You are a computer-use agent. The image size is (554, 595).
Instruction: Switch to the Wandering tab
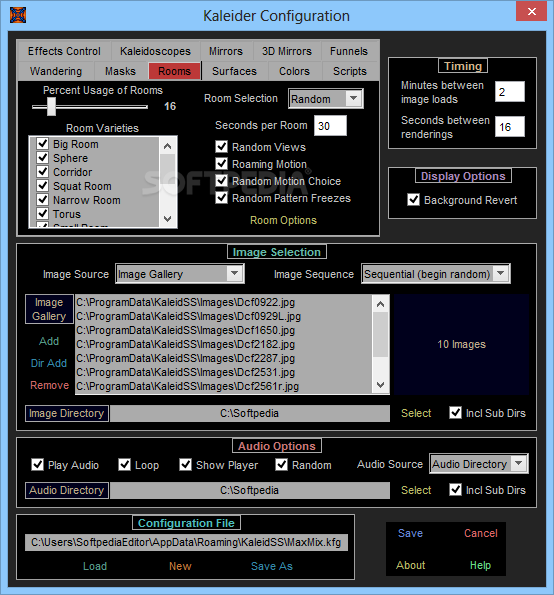tap(56, 71)
